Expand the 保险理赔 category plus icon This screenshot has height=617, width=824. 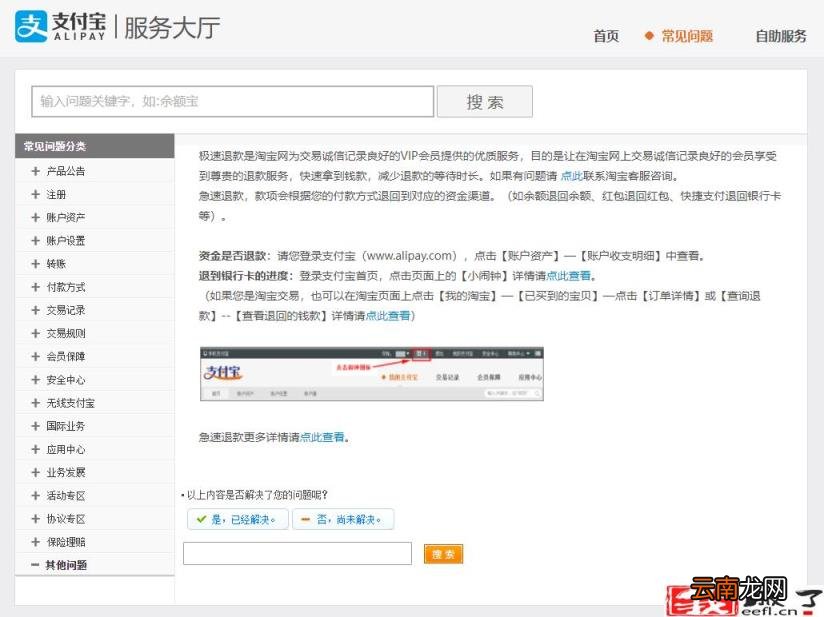tap(35, 542)
